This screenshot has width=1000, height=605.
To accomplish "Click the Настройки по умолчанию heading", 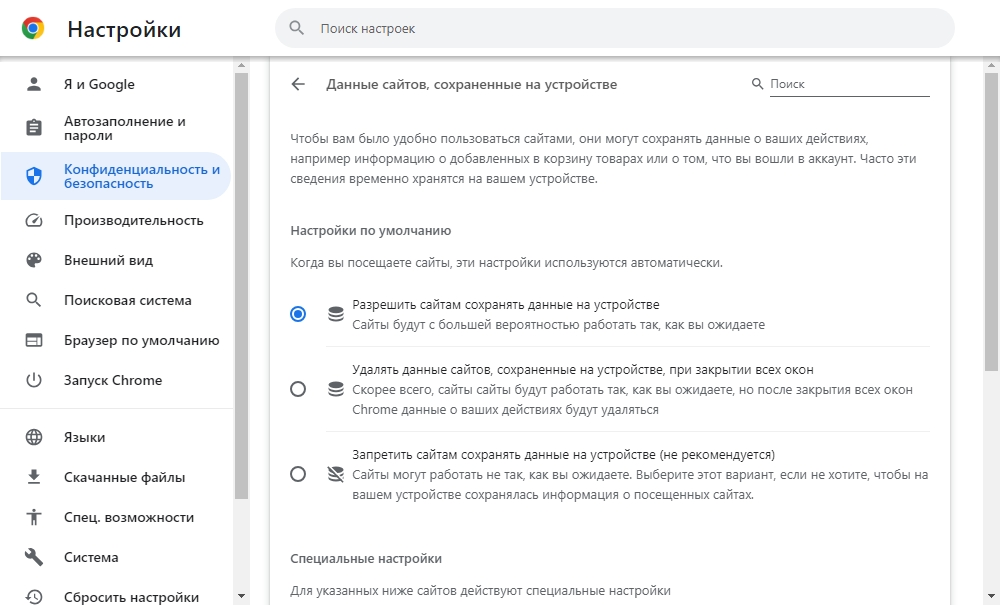I will click(x=371, y=231).
